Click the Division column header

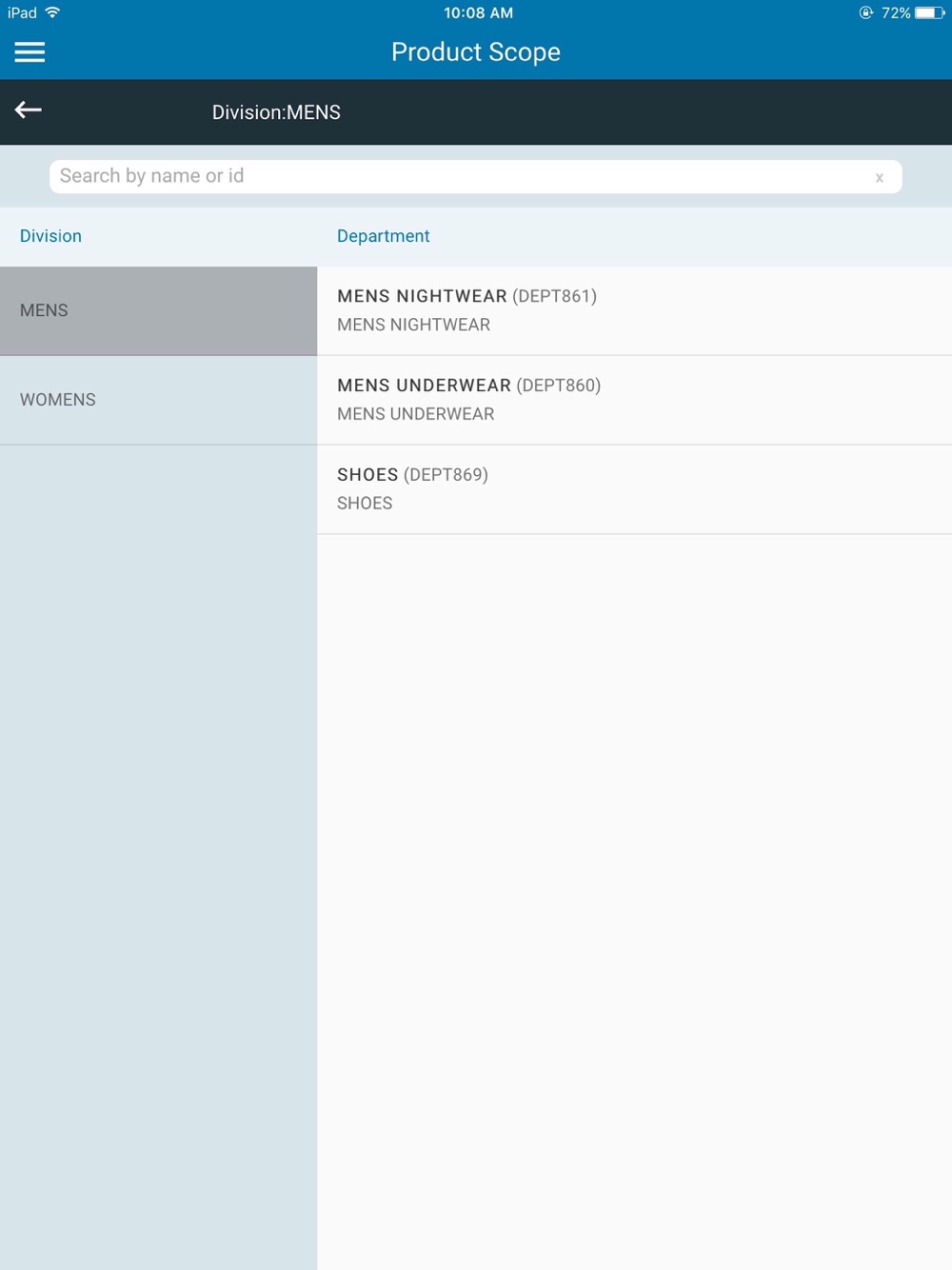[x=50, y=236]
